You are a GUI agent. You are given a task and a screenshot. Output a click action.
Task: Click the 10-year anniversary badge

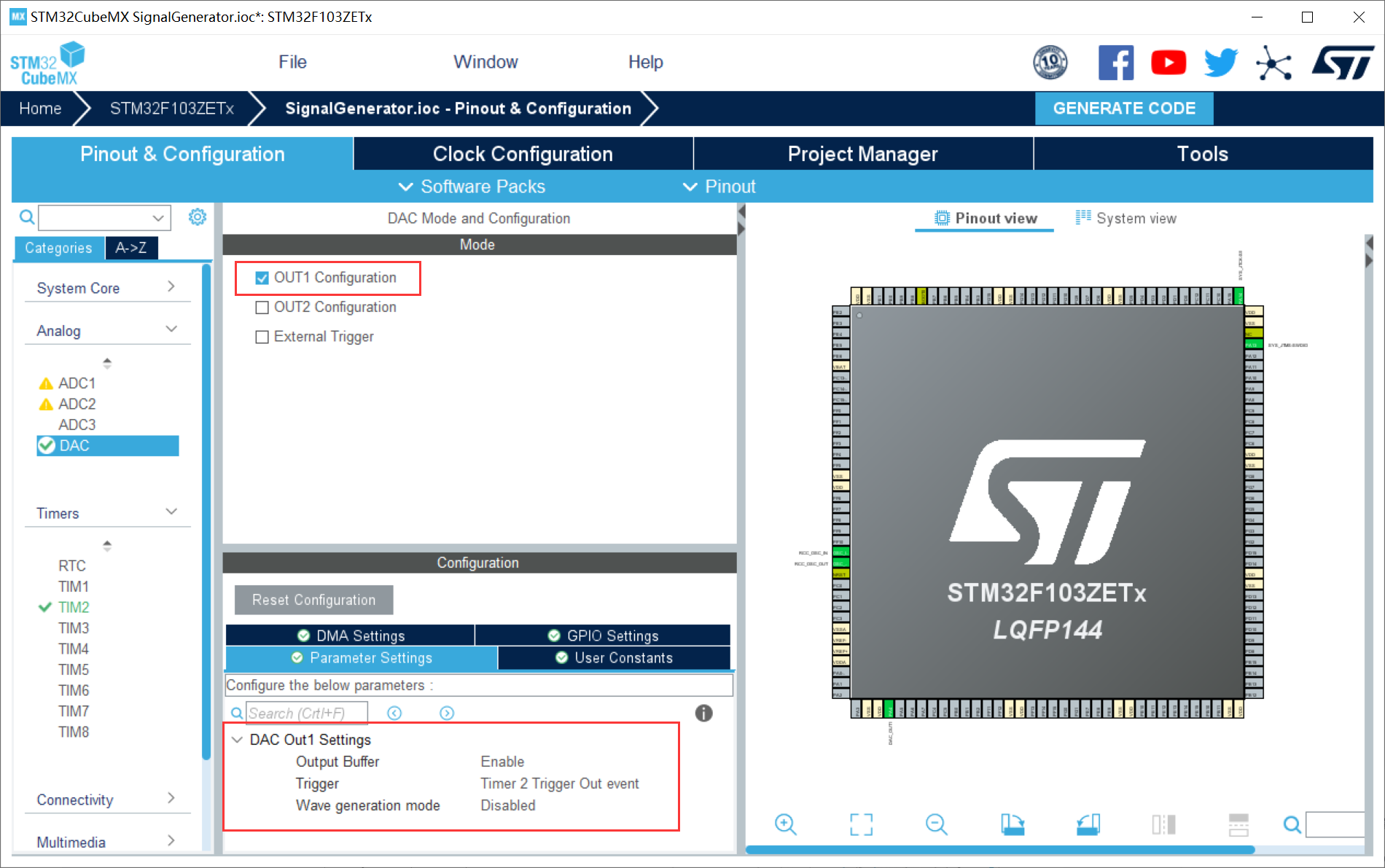[1050, 63]
